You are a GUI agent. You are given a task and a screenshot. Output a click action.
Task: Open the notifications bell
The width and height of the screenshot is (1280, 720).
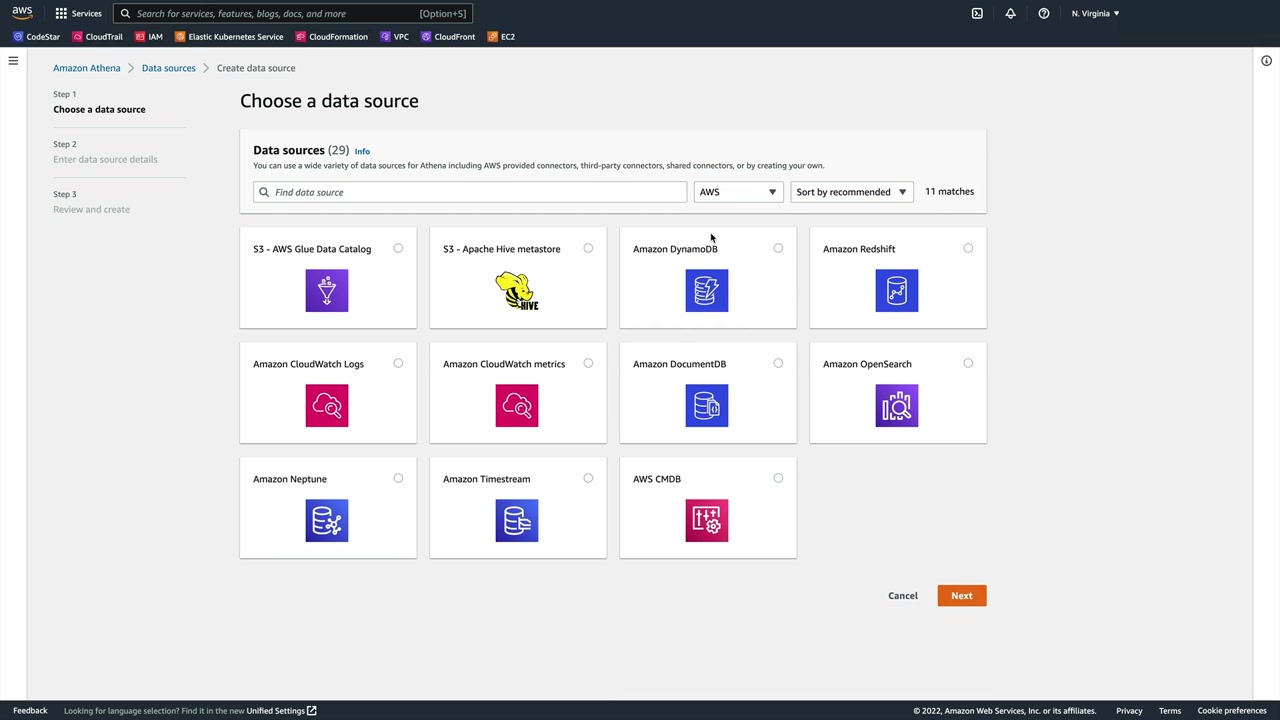[1010, 13]
